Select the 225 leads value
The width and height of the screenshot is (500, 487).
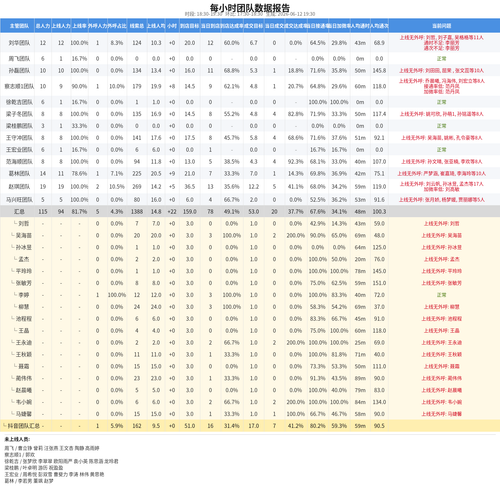[x=137, y=174]
